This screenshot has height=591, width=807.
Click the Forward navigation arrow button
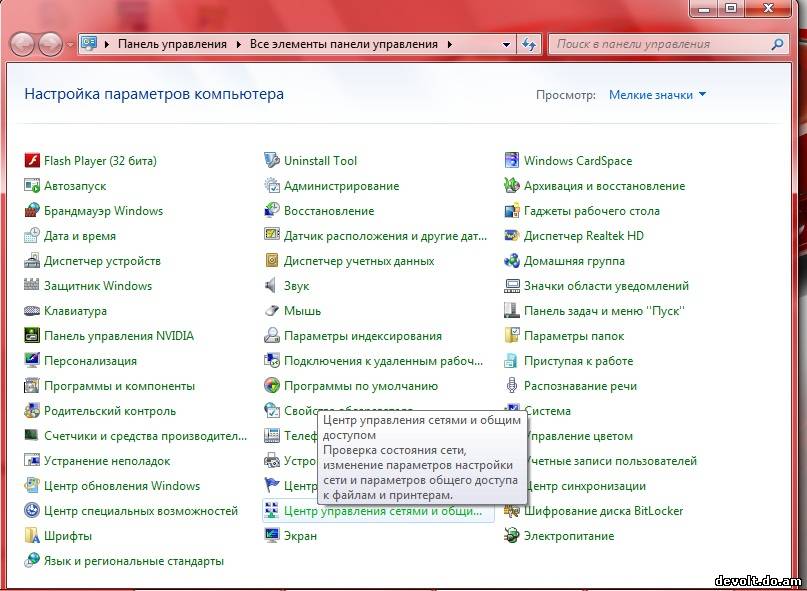[50, 44]
